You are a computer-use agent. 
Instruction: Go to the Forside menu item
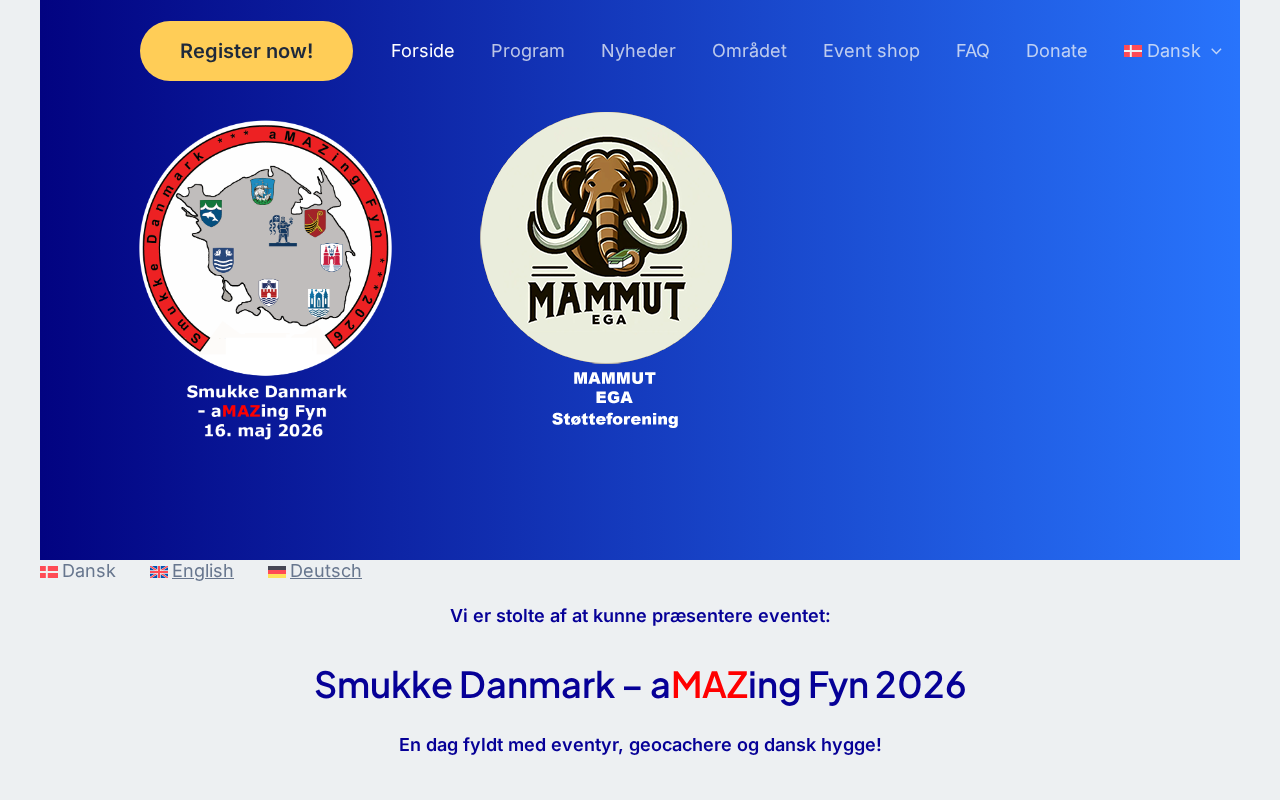tap(423, 51)
